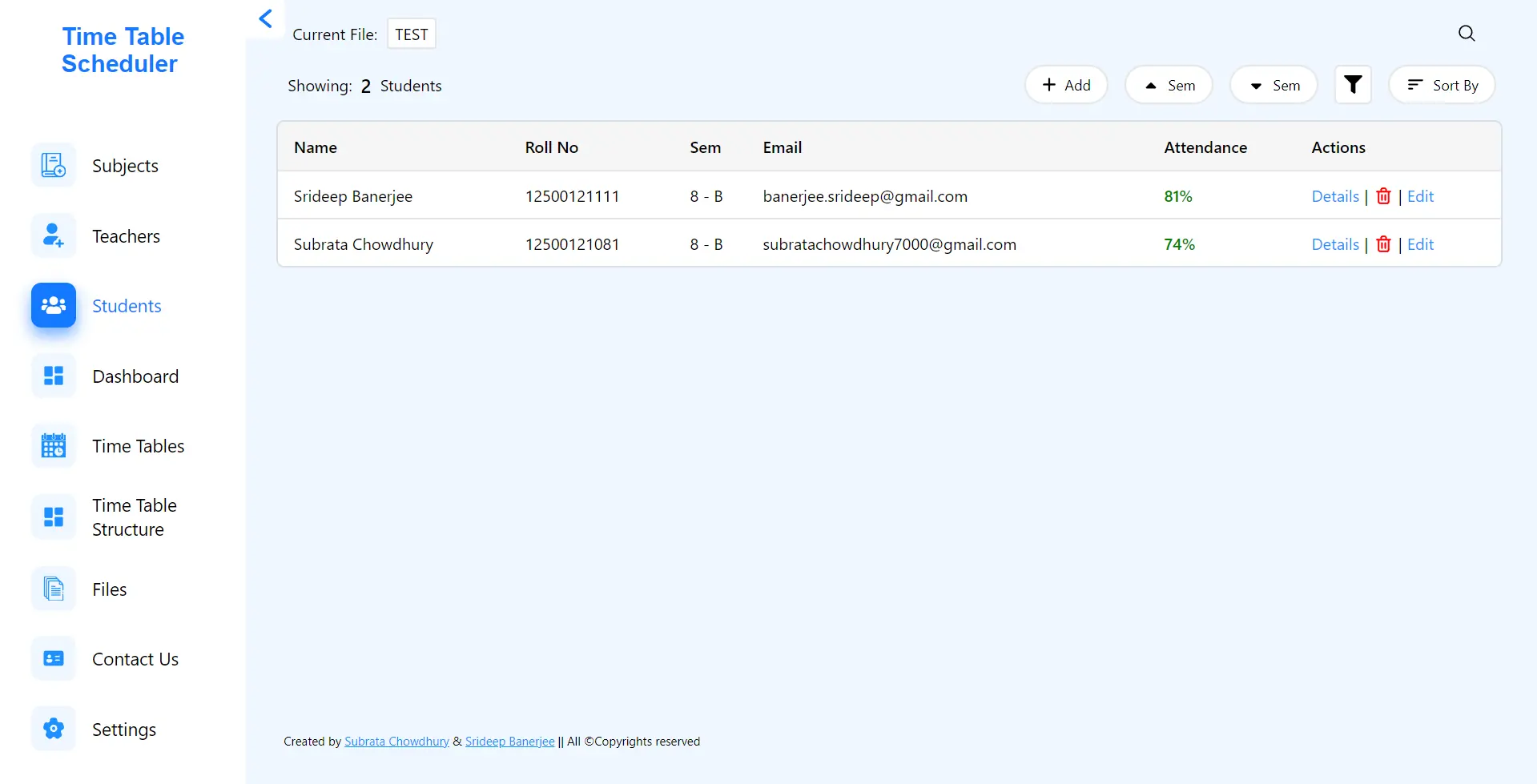Open the Sort By dropdown
The width and height of the screenshot is (1537, 784).
[x=1442, y=85]
